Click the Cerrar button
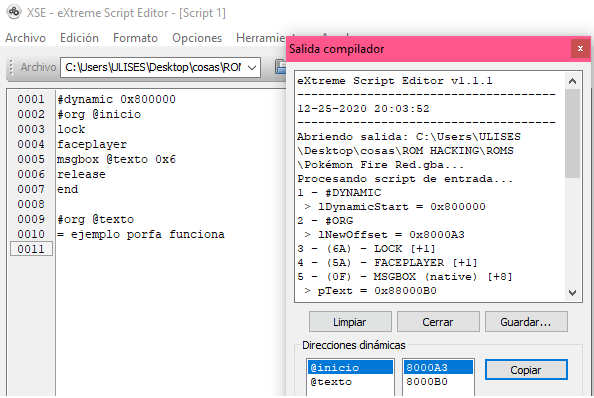Image resolution: width=594 pixels, height=398 pixels. pyautogui.click(x=438, y=322)
